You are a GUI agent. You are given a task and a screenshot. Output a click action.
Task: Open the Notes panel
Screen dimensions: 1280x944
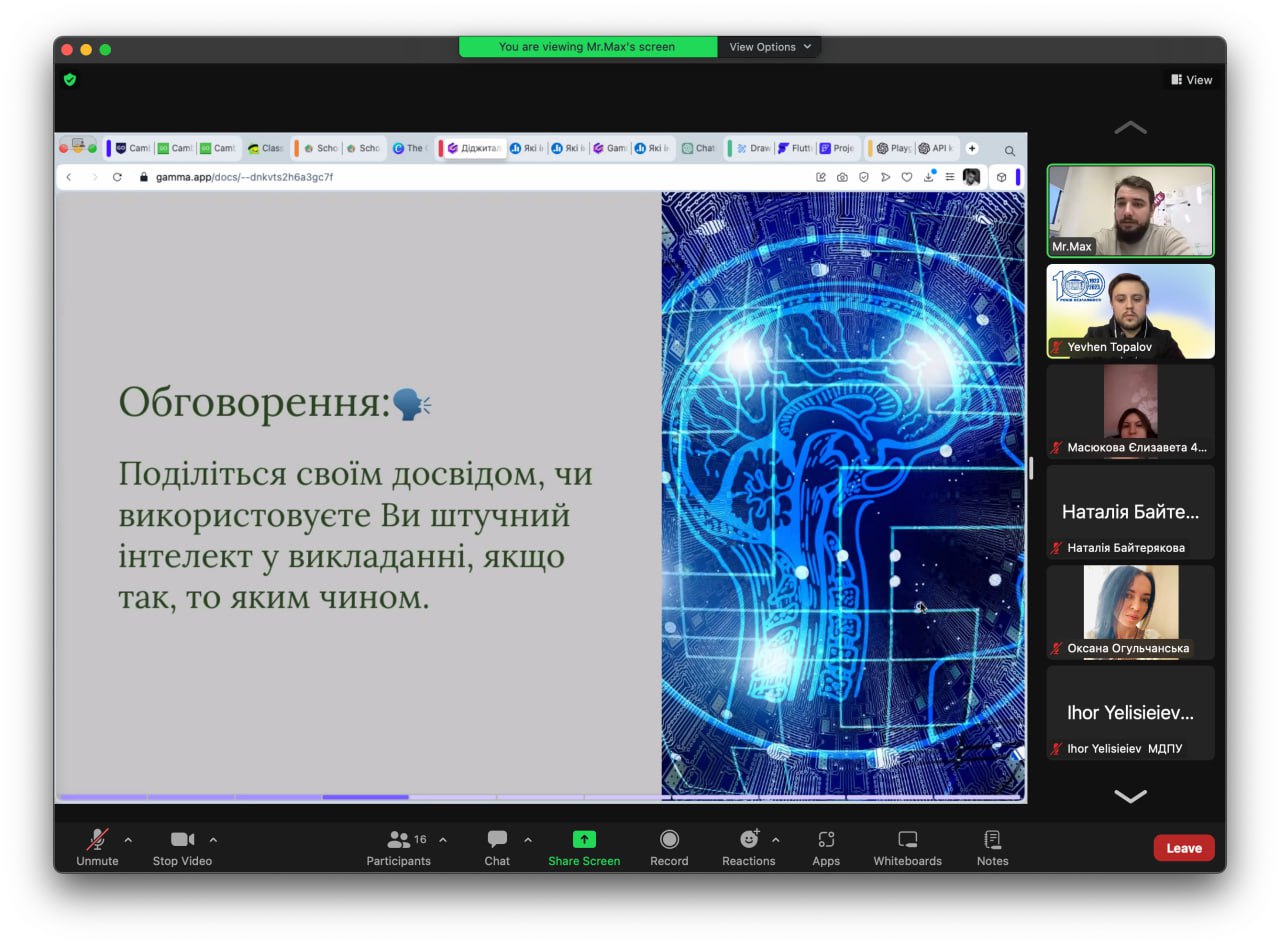[x=992, y=840]
